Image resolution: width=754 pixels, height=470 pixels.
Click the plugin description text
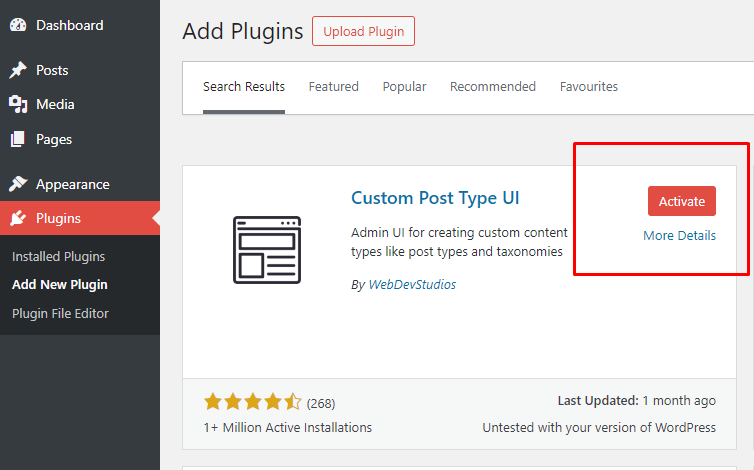[459, 242]
